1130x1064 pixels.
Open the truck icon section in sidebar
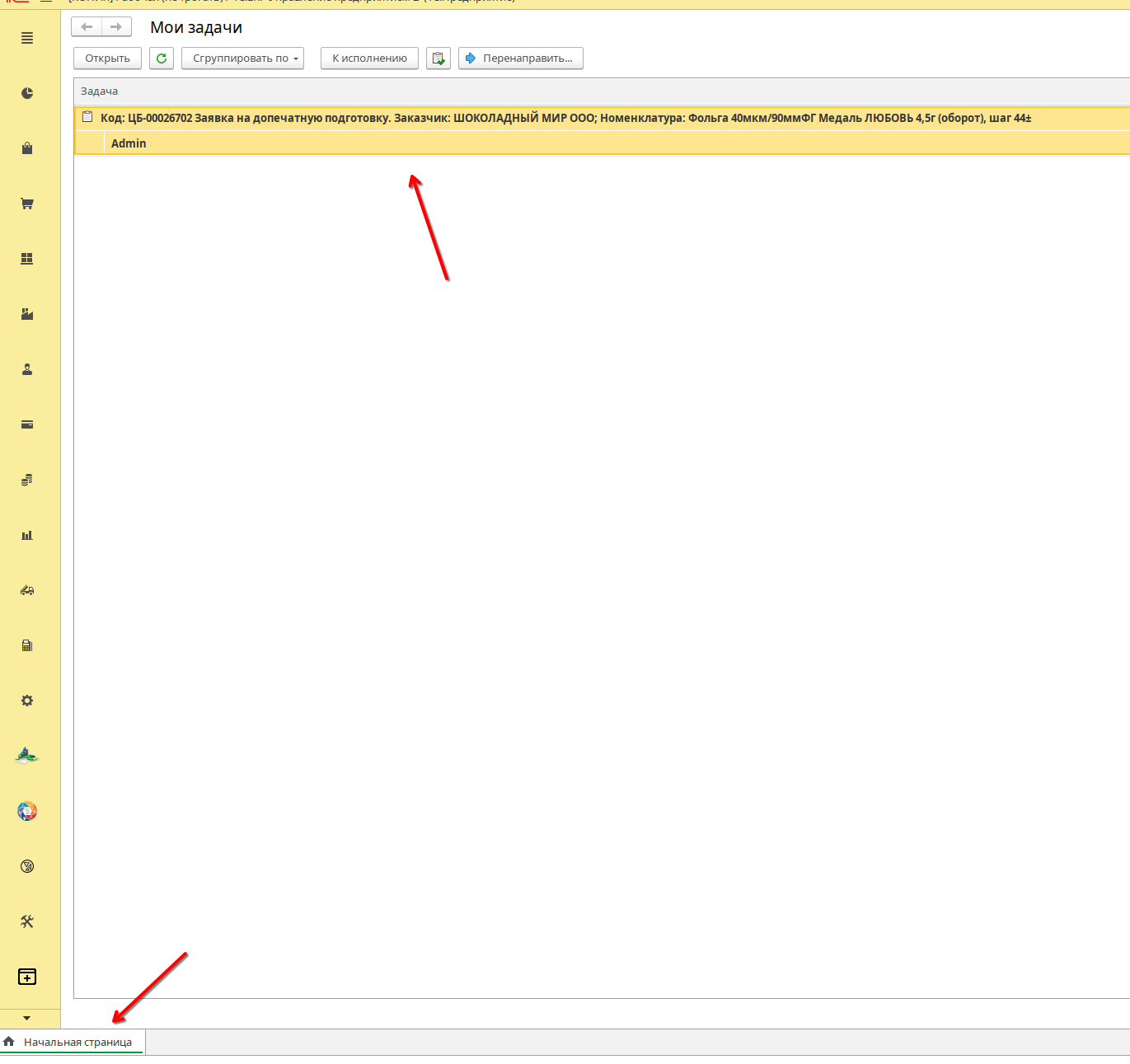[27, 590]
